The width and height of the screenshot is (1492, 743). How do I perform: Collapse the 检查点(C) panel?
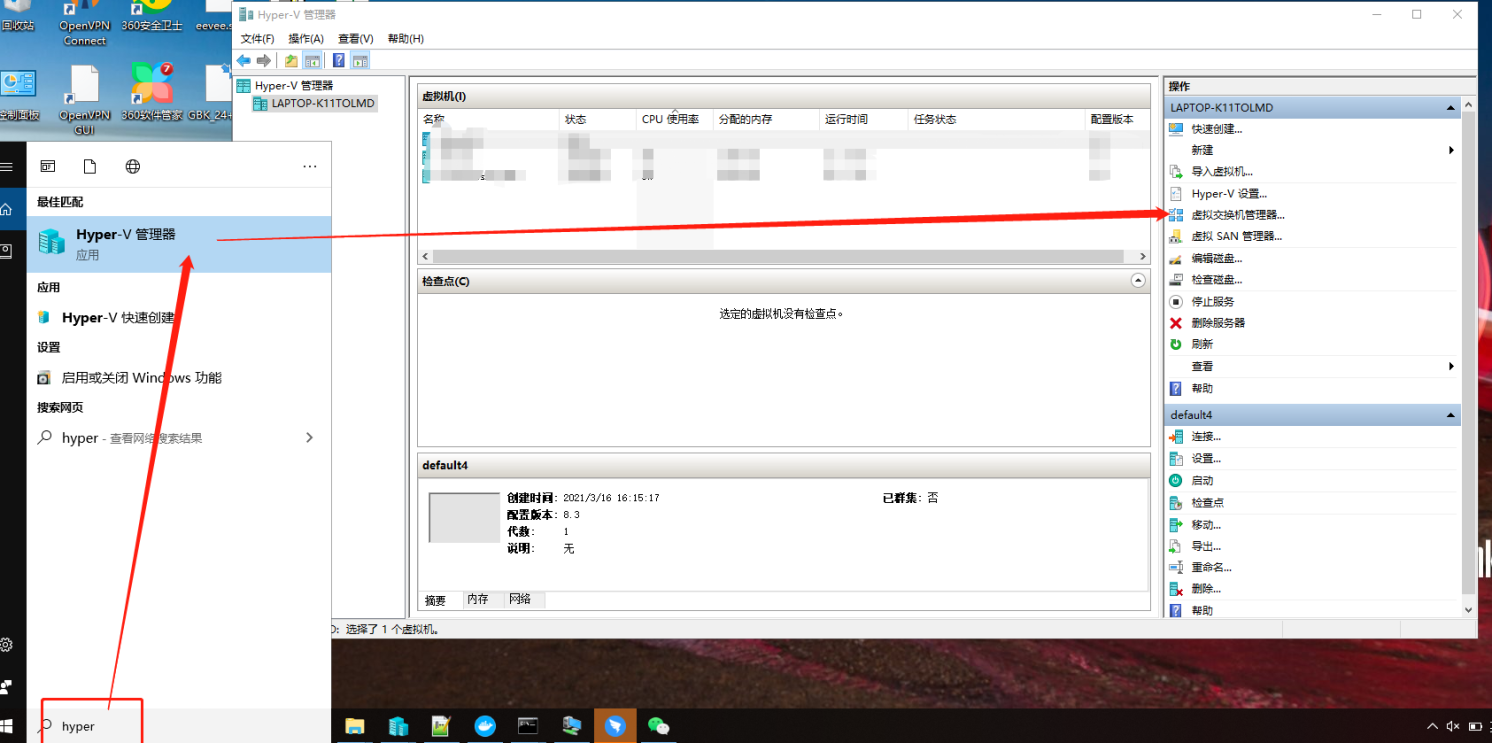(1138, 281)
